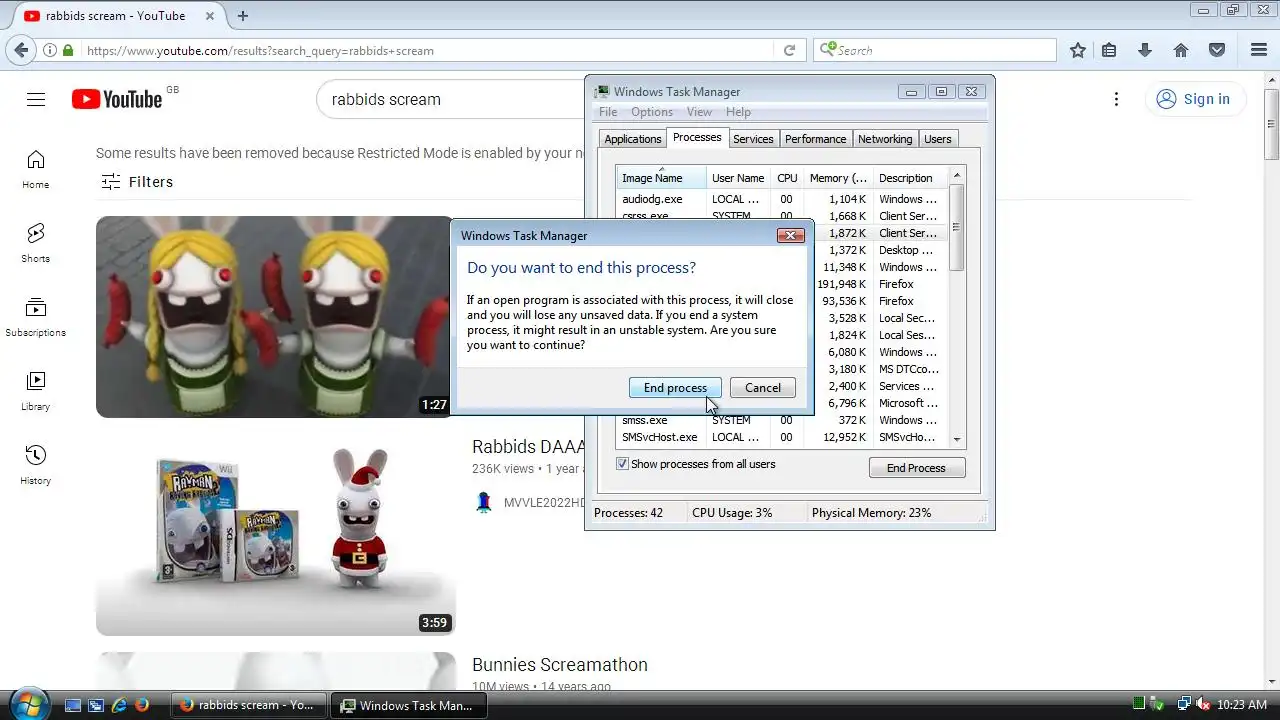Open the View menu in Task Manager

pyautogui.click(x=700, y=112)
